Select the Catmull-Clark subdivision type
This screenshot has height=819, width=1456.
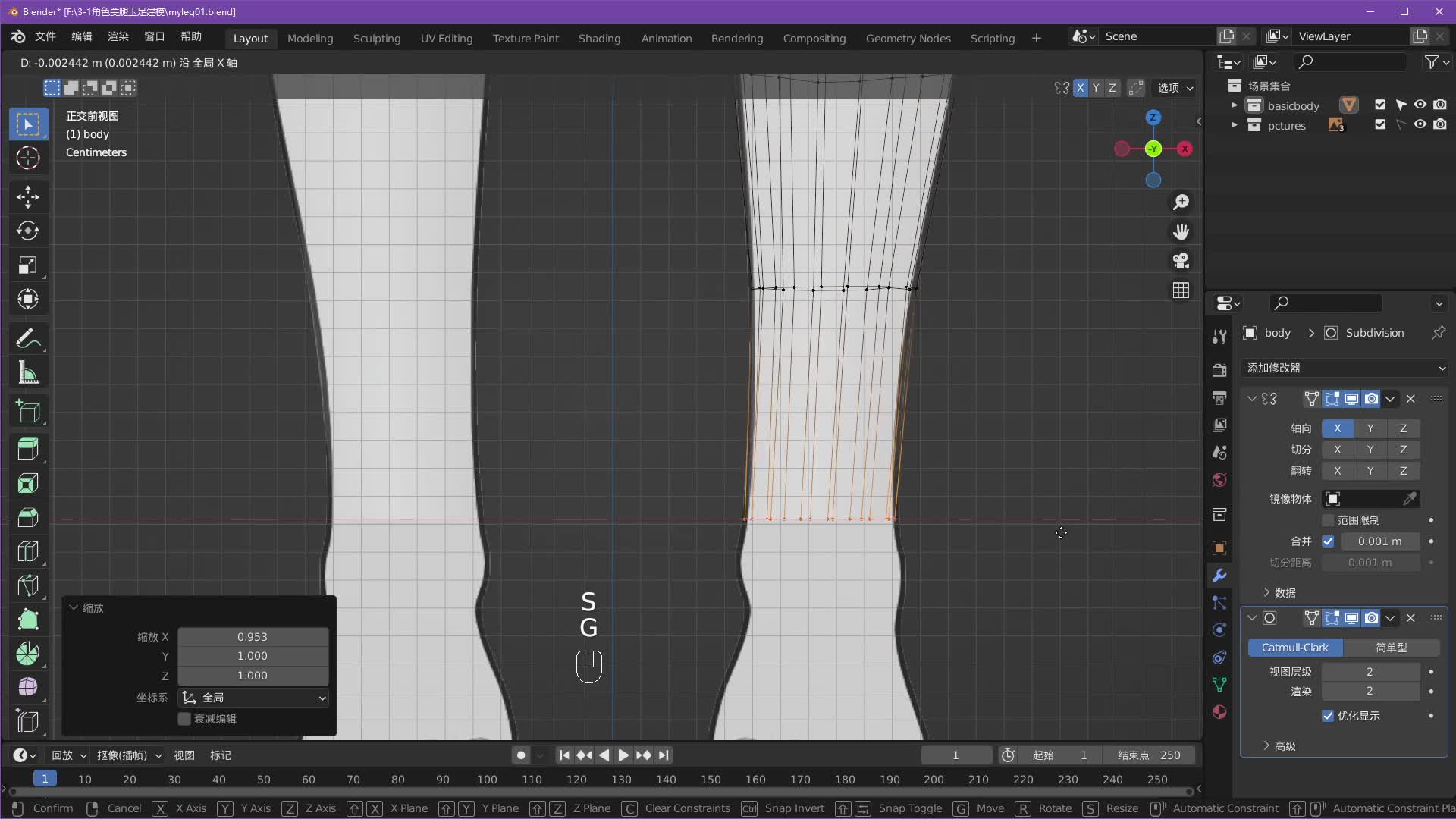tap(1294, 648)
